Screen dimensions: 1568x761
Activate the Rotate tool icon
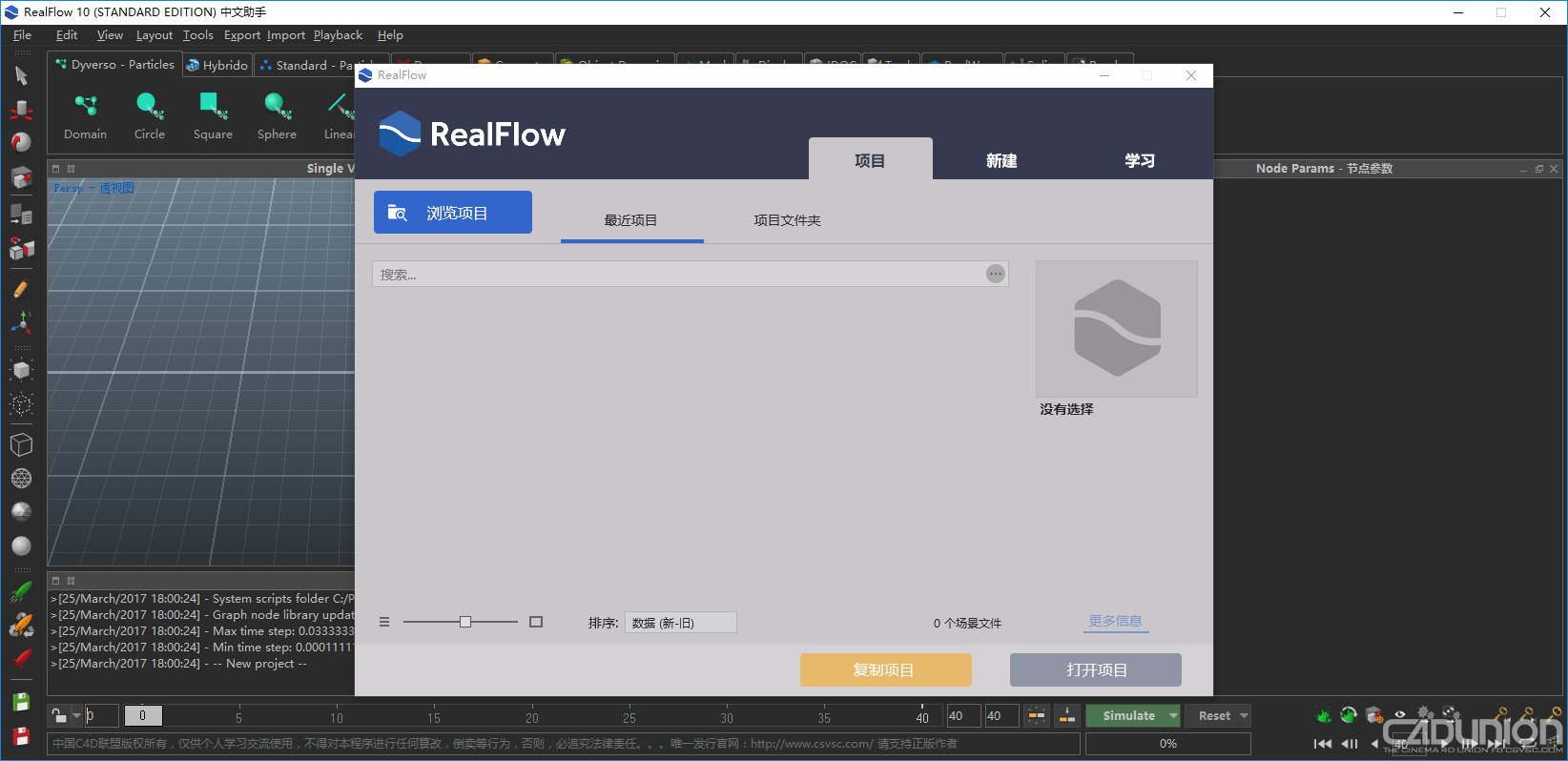pos(21,142)
